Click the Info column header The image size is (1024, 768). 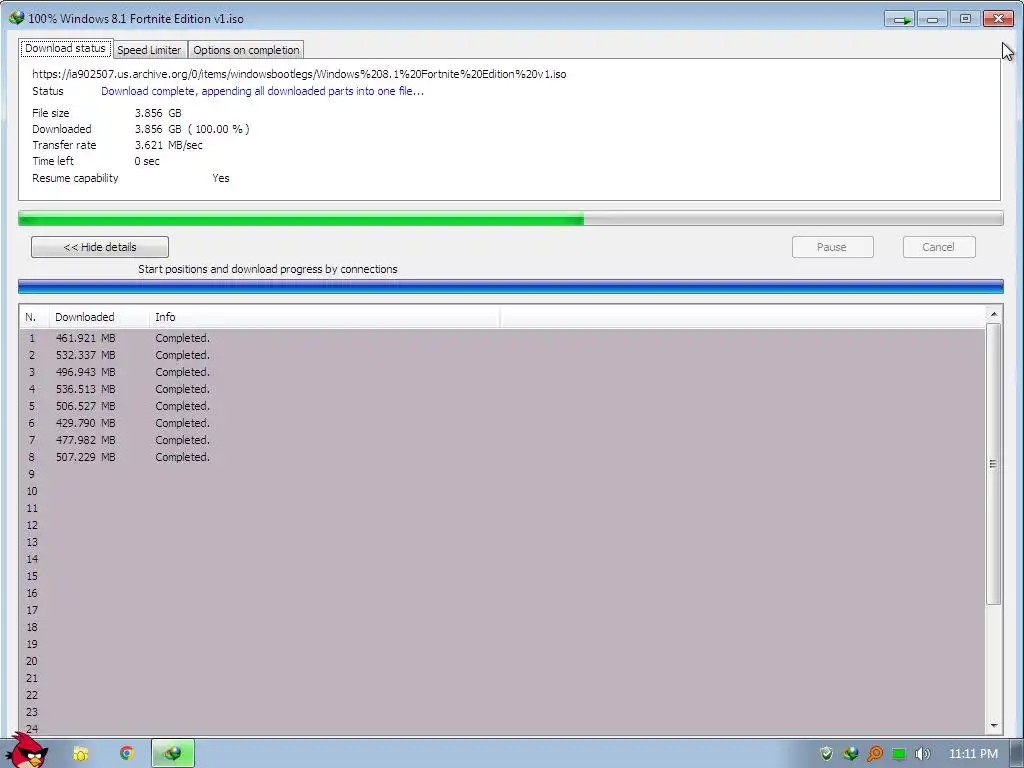point(325,317)
